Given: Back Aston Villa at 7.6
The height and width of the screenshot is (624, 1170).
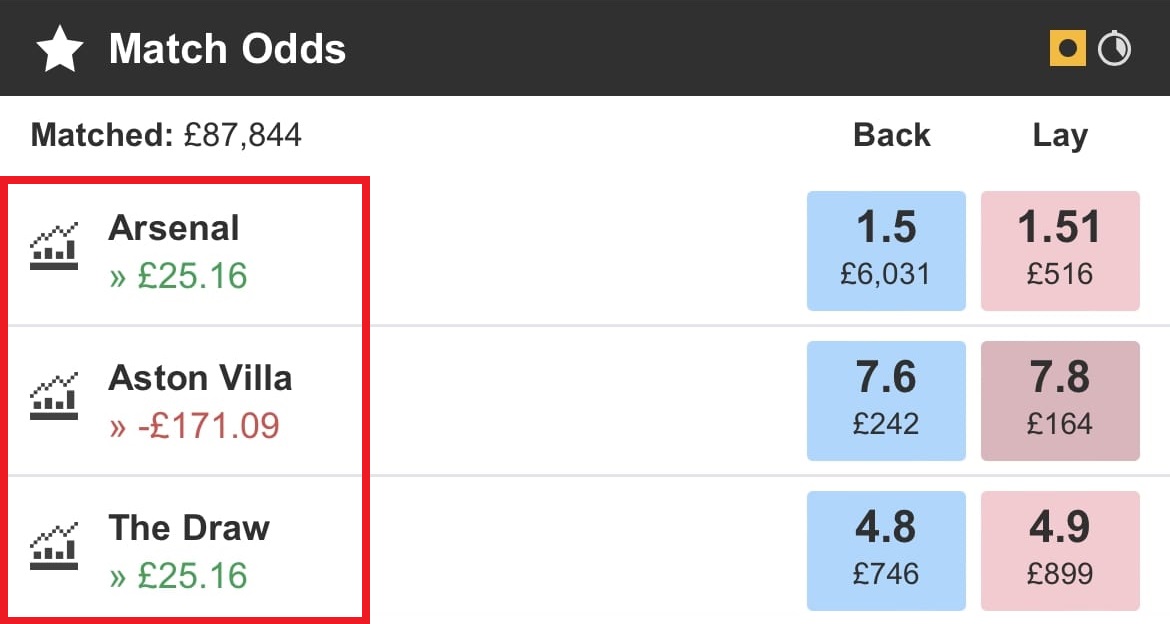Looking at the screenshot, I should coord(886,400).
